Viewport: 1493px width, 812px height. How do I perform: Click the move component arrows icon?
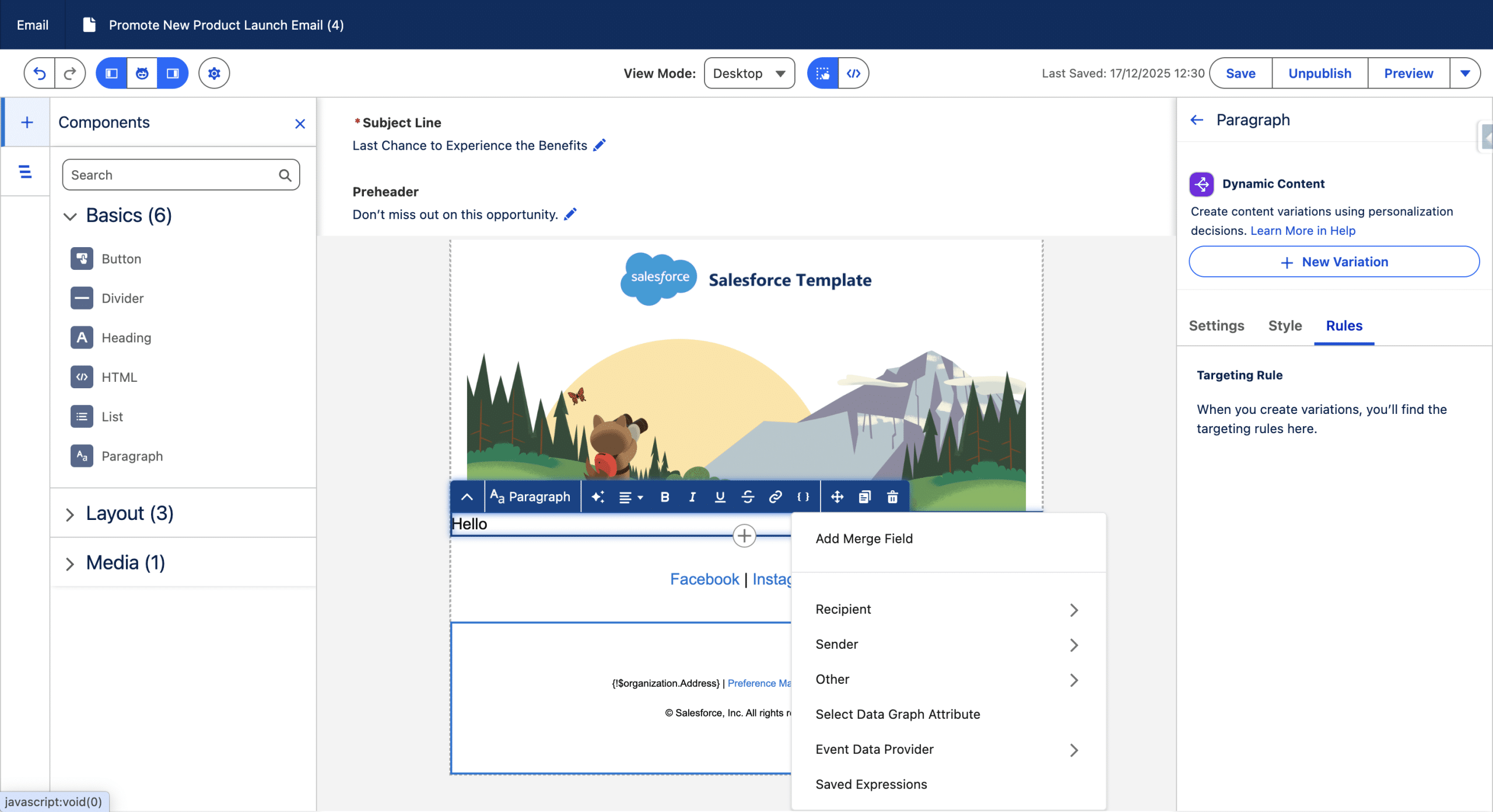coord(837,497)
